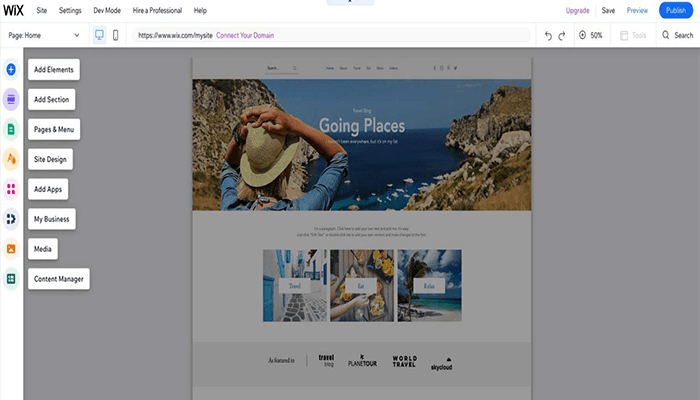The width and height of the screenshot is (700, 400).
Task: Select the Going Places heading text
Action: tap(362, 126)
